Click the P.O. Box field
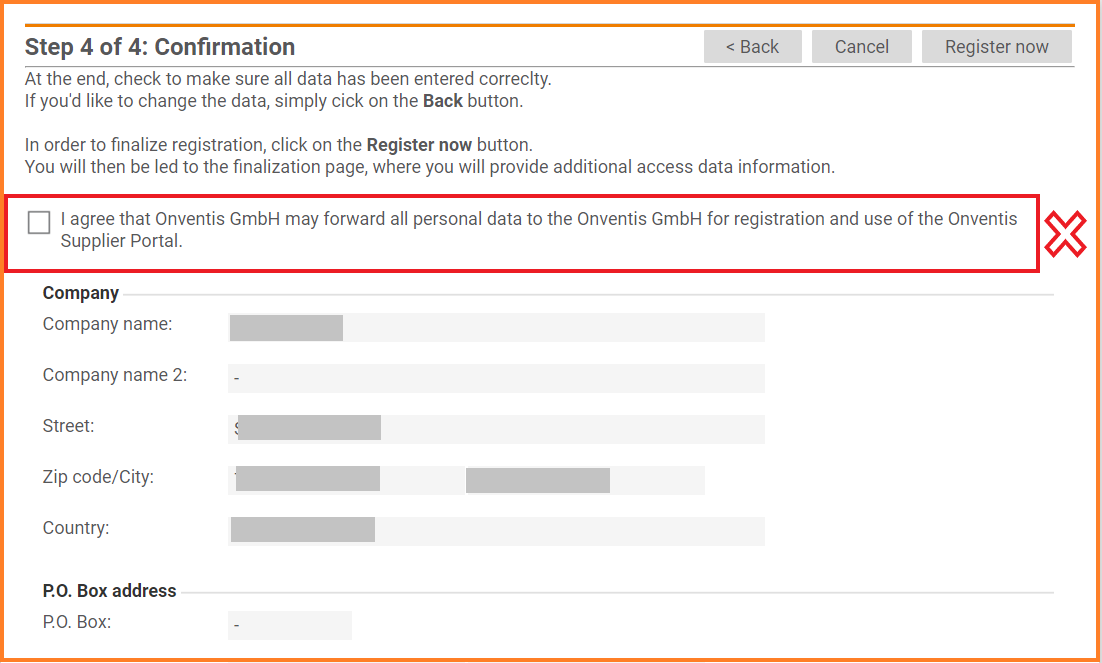 tap(290, 625)
